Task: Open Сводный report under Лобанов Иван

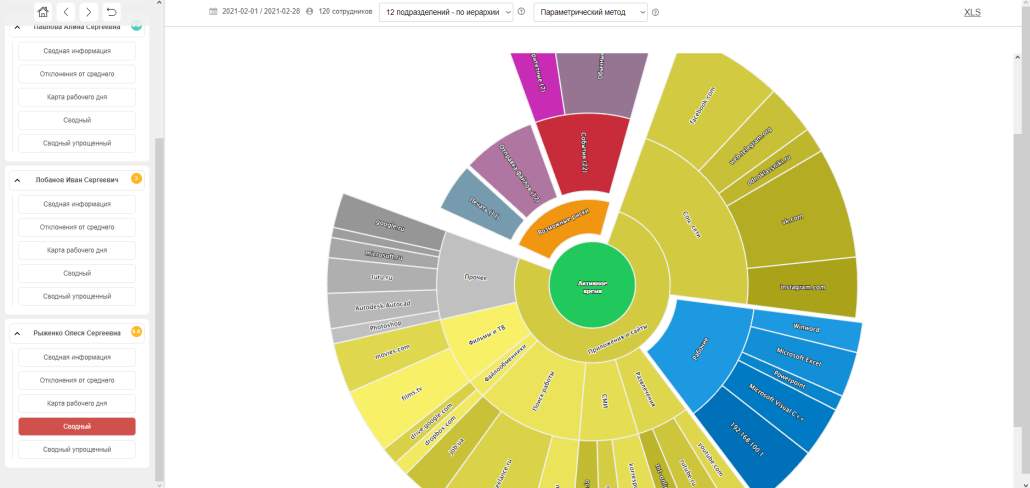Action: [77, 273]
